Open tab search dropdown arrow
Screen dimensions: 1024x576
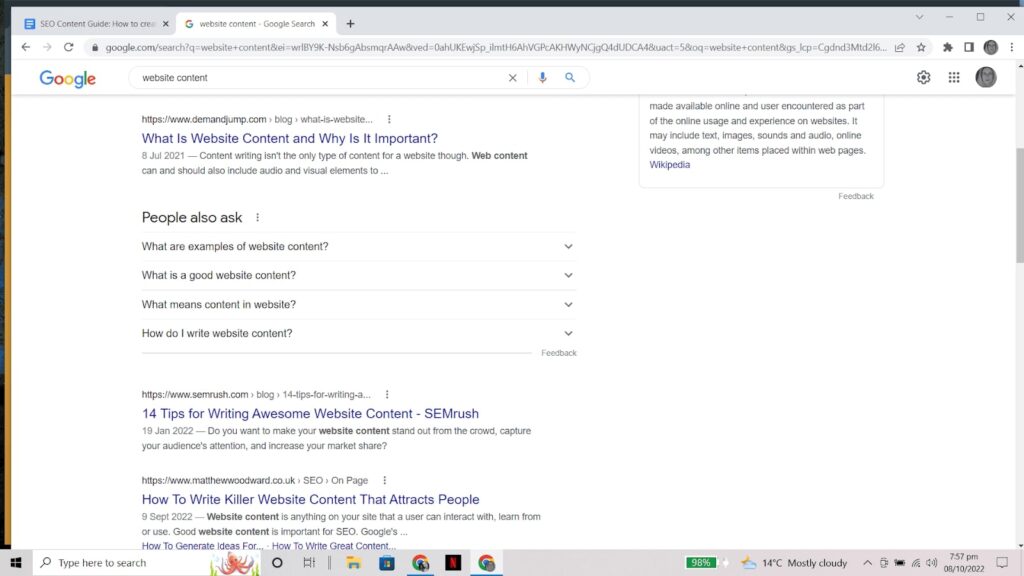pyautogui.click(x=919, y=17)
